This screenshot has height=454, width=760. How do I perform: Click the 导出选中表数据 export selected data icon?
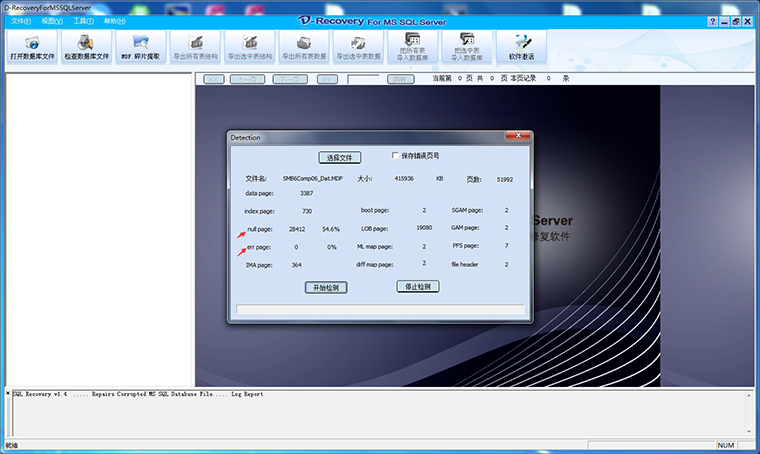click(358, 47)
